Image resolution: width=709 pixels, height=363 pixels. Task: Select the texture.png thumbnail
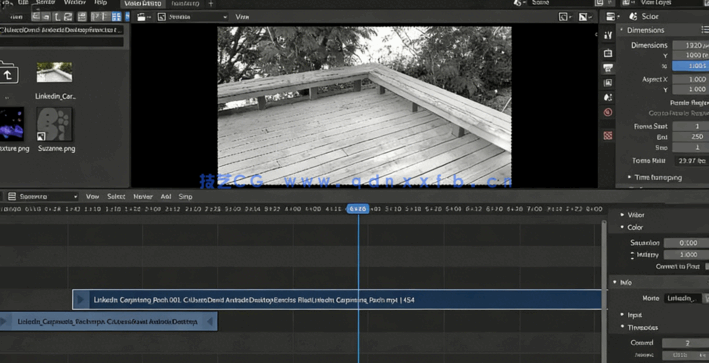pos(12,124)
